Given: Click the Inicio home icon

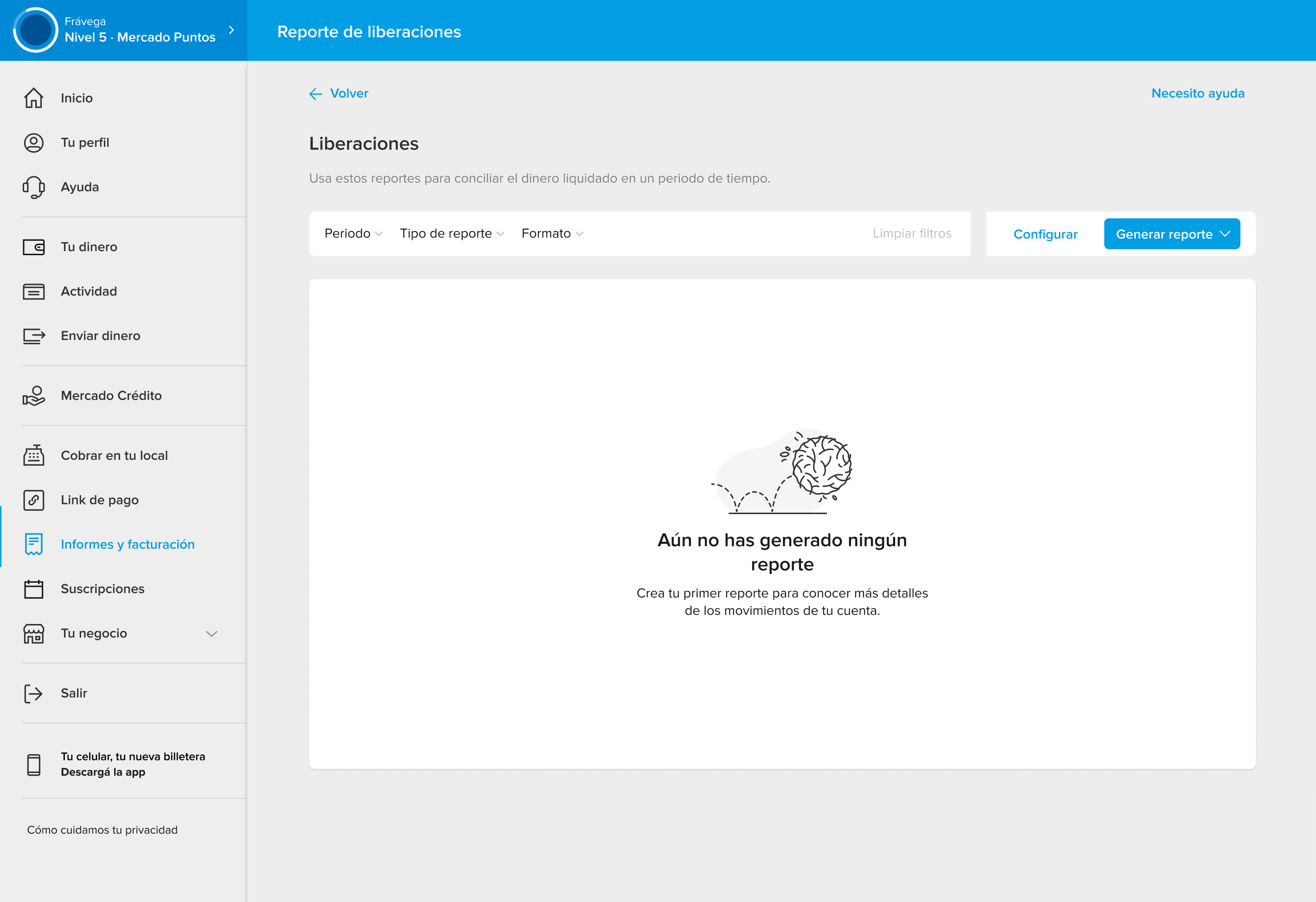Looking at the screenshot, I should point(33,98).
